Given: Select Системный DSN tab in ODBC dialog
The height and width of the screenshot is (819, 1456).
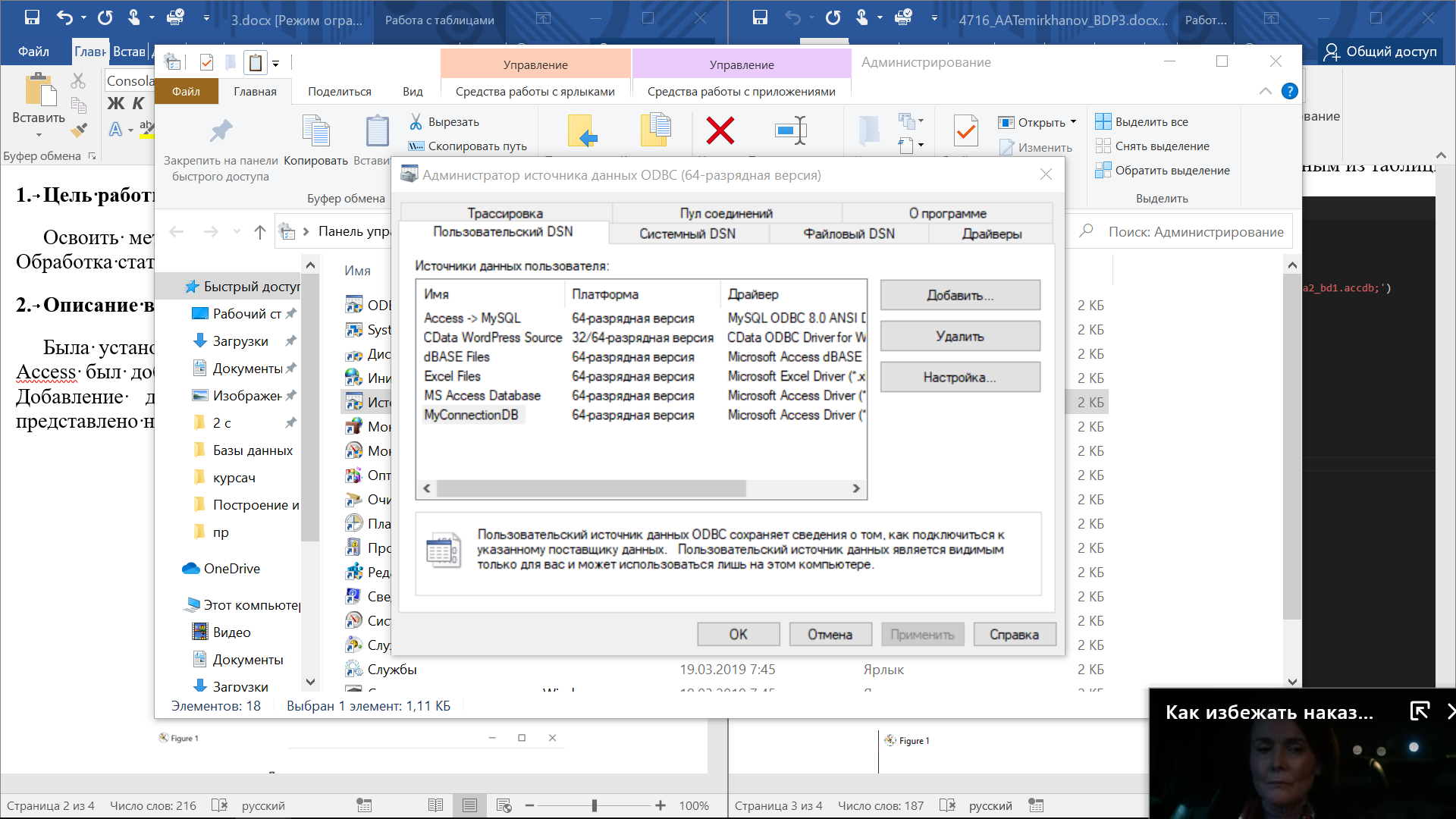Looking at the screenshot, I should tap(687, 234).
